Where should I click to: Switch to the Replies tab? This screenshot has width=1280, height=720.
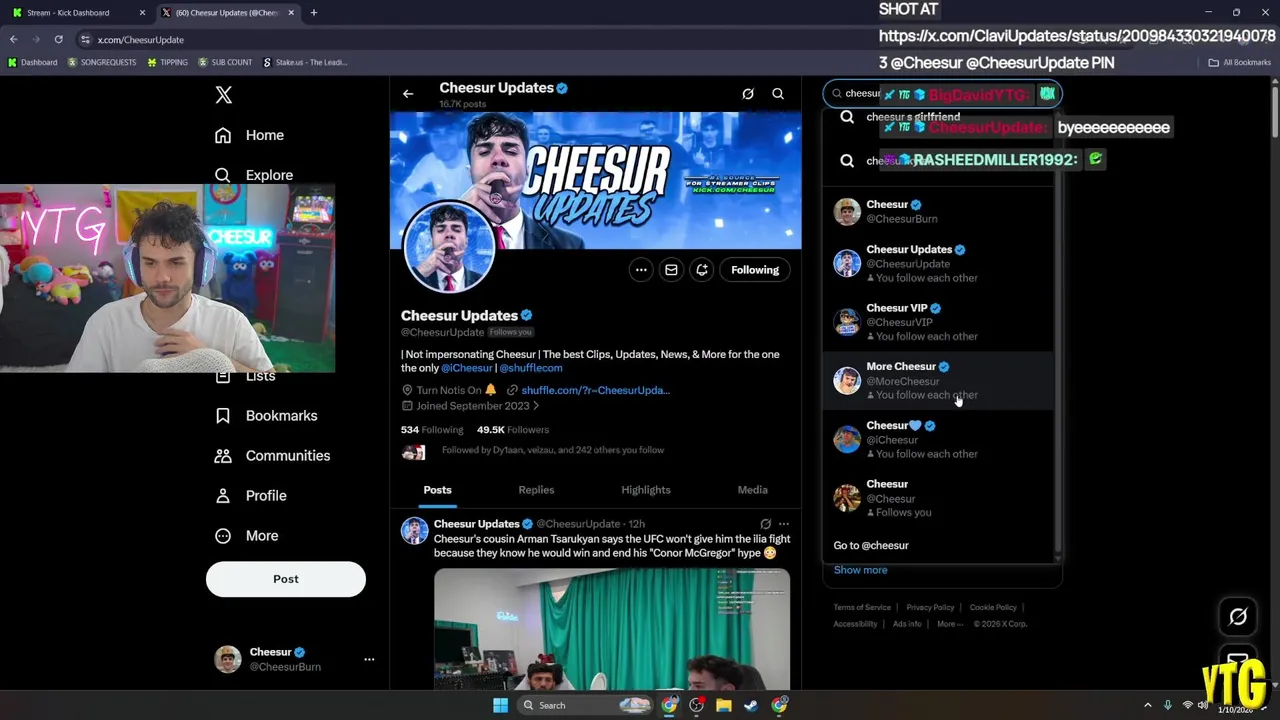[536, 490]
